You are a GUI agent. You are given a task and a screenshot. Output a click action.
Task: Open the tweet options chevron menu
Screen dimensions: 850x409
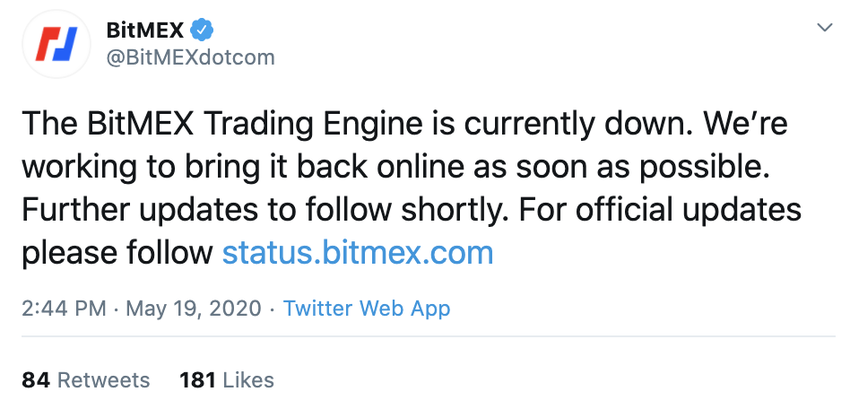[825, 28]
